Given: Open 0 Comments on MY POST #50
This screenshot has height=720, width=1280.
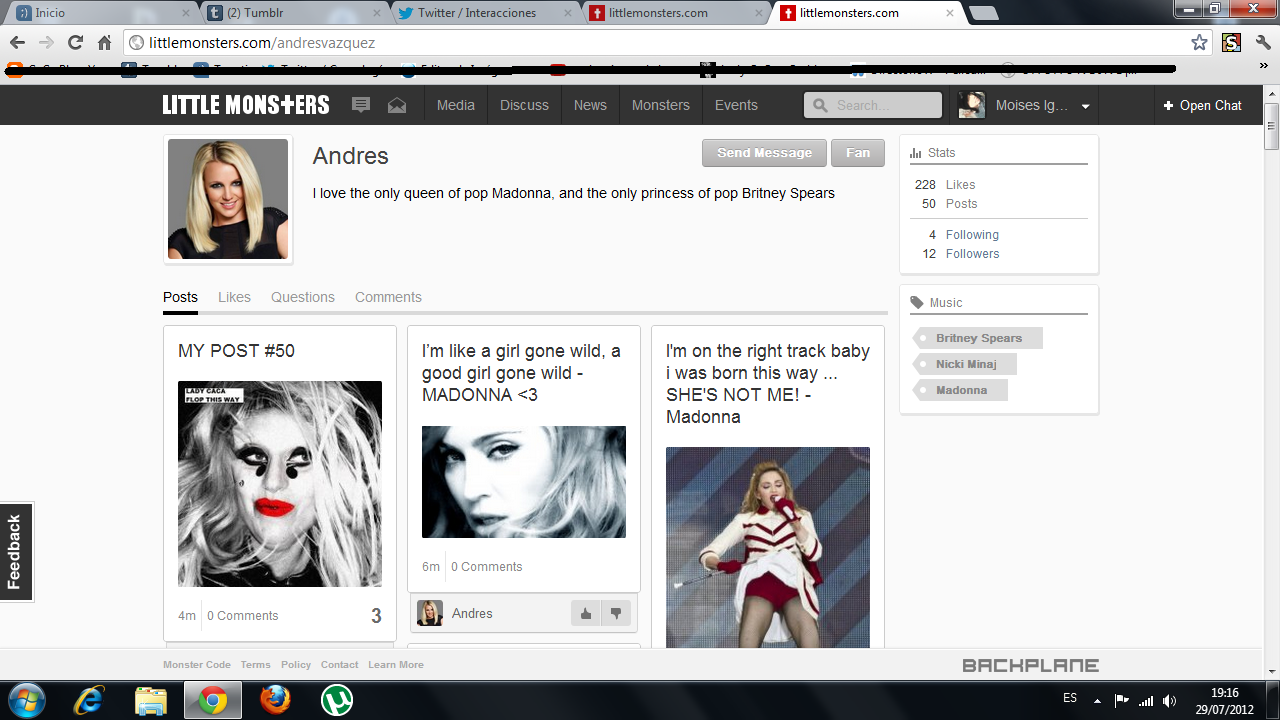Looking at the screenshot, I should [x=243, y=616].
